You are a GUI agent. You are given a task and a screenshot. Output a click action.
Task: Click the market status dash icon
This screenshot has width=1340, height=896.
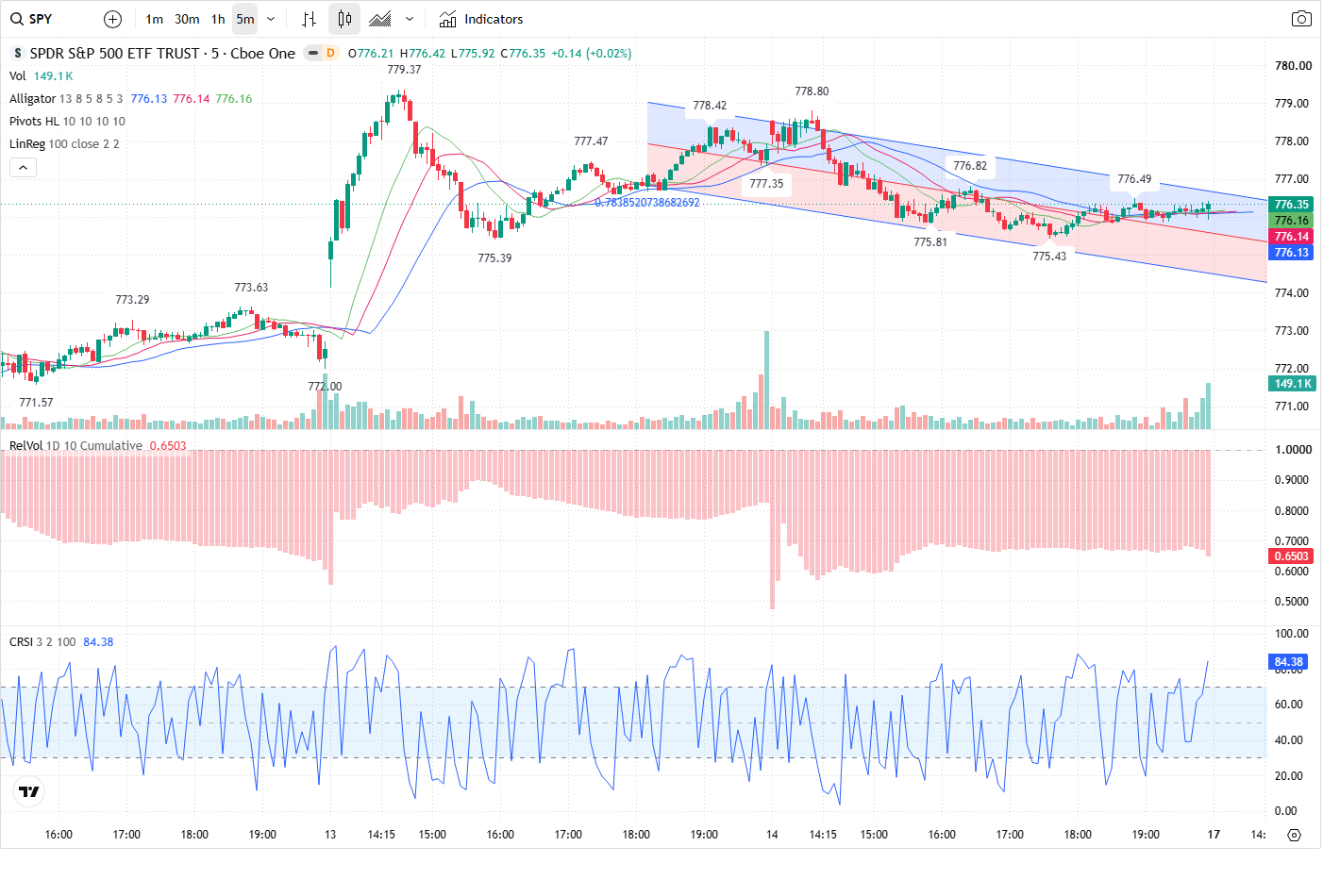click(x=313, y=54)
